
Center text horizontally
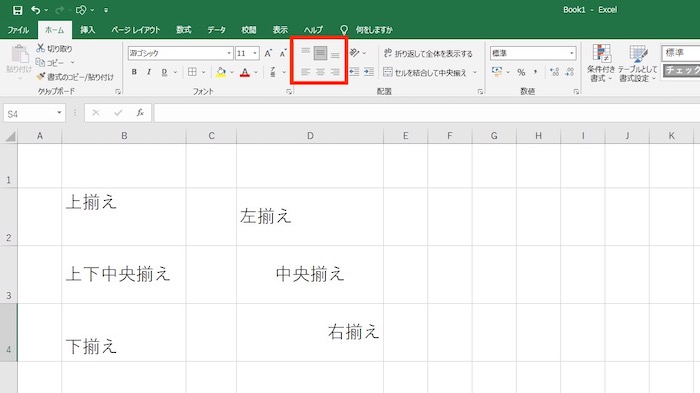pos(320,72)
